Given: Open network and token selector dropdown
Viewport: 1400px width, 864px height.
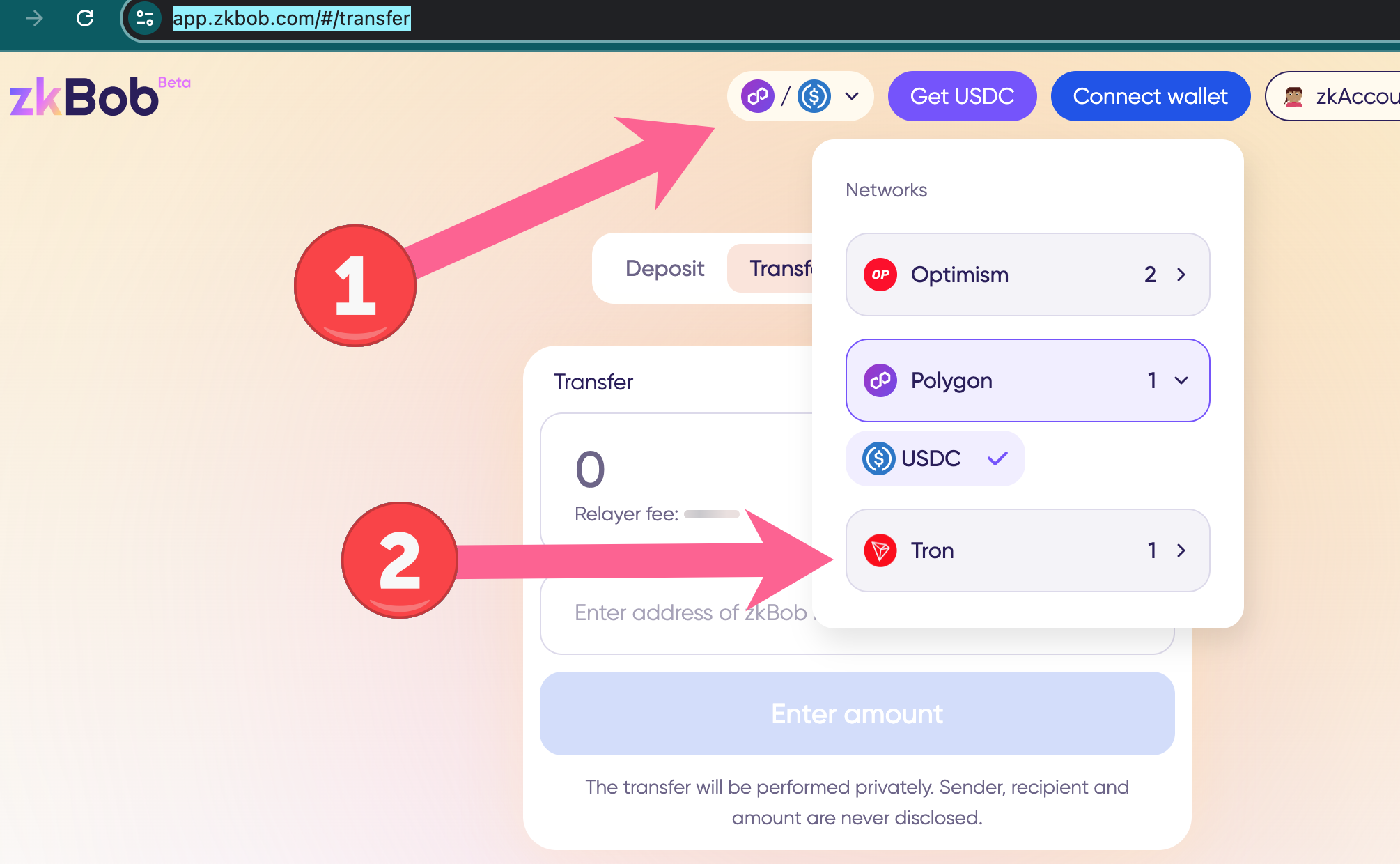Looking at the screenshot, I should [x=800, y=96].
